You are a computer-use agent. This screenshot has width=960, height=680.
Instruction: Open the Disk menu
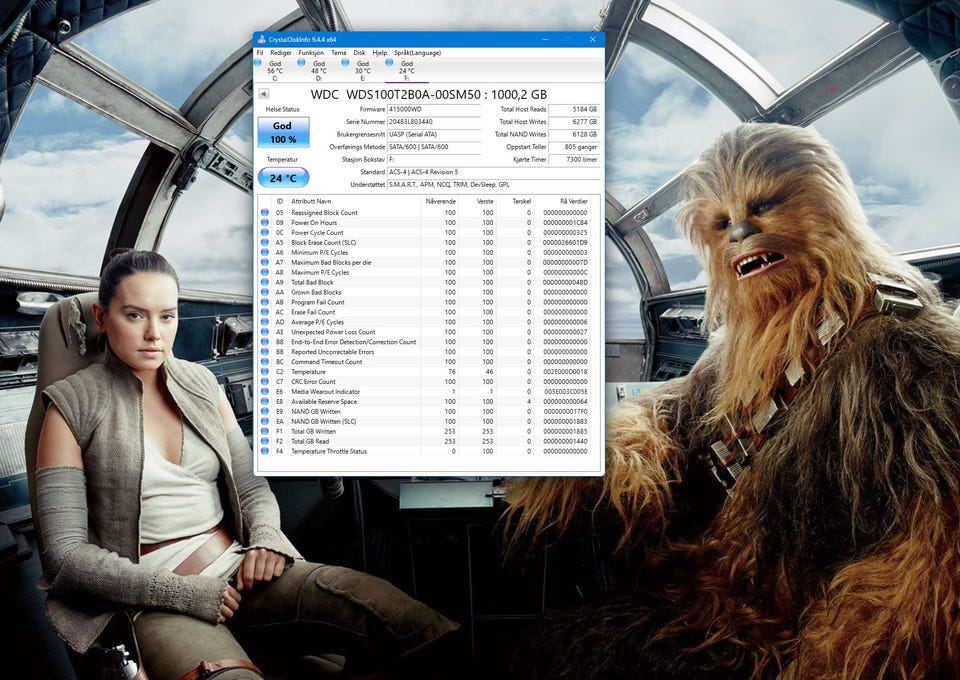[x=359, y=53]
